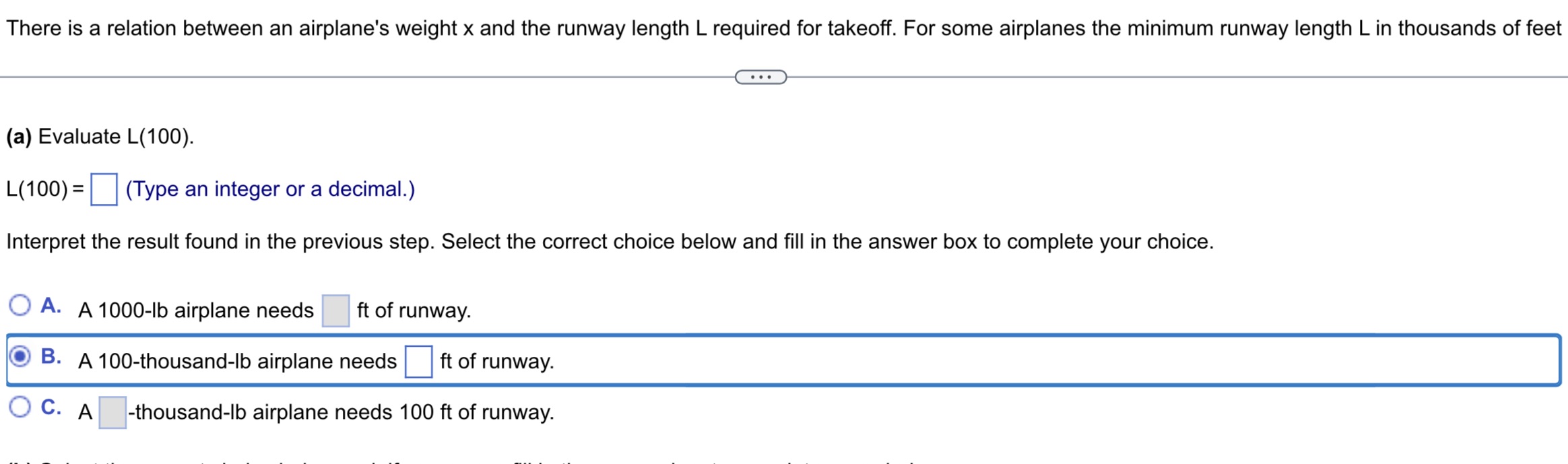Click the choice A label text
The height and width of the screenshot is (464, 1568).
195,310
